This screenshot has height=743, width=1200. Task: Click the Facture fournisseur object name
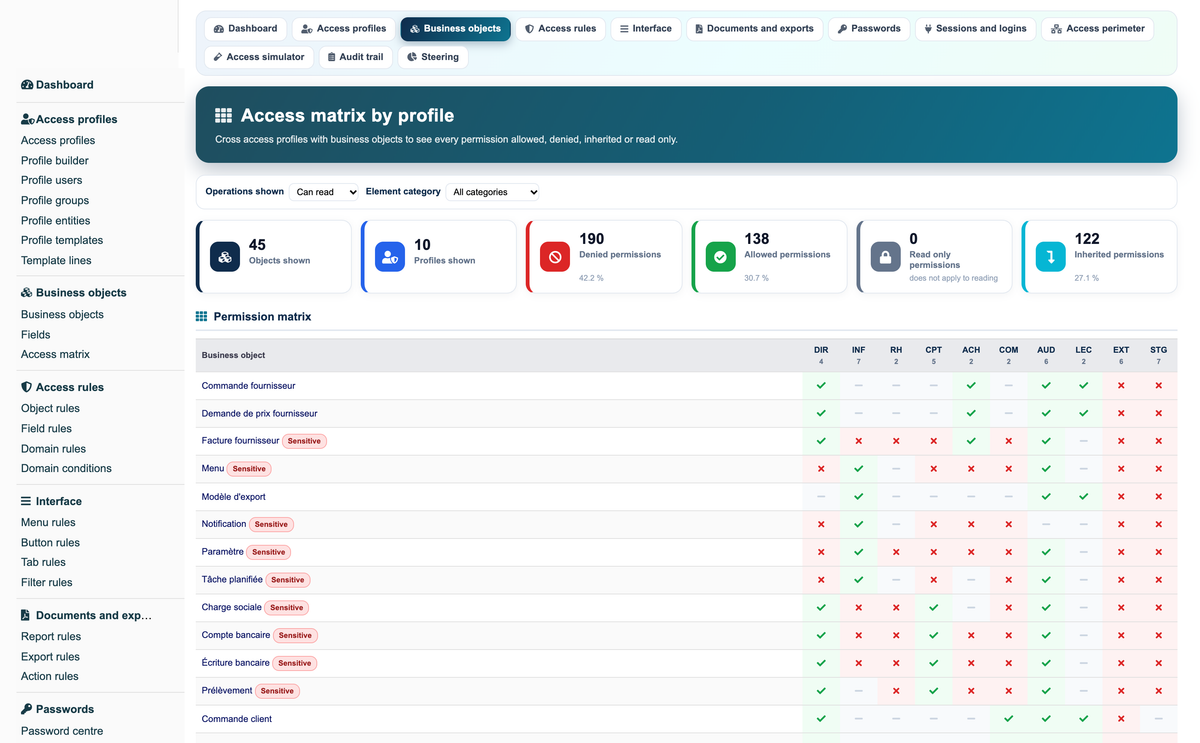tap(240, 441)
